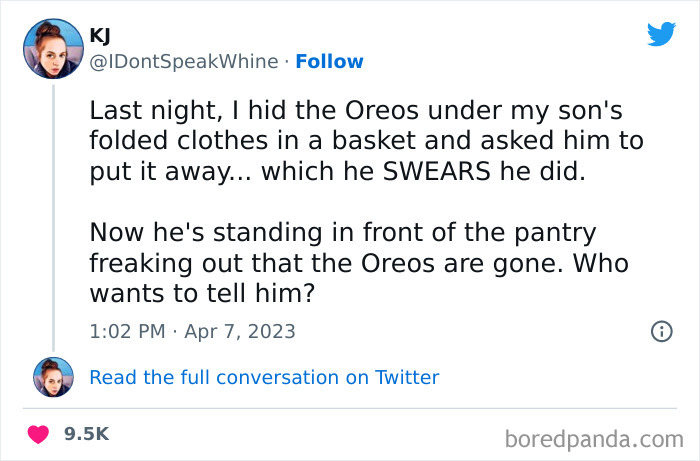The height and width of the screenshot is (461, 700).
Task: Open KJ's large profile avatar
Action: pyautogui.click(x=53, y=50)
